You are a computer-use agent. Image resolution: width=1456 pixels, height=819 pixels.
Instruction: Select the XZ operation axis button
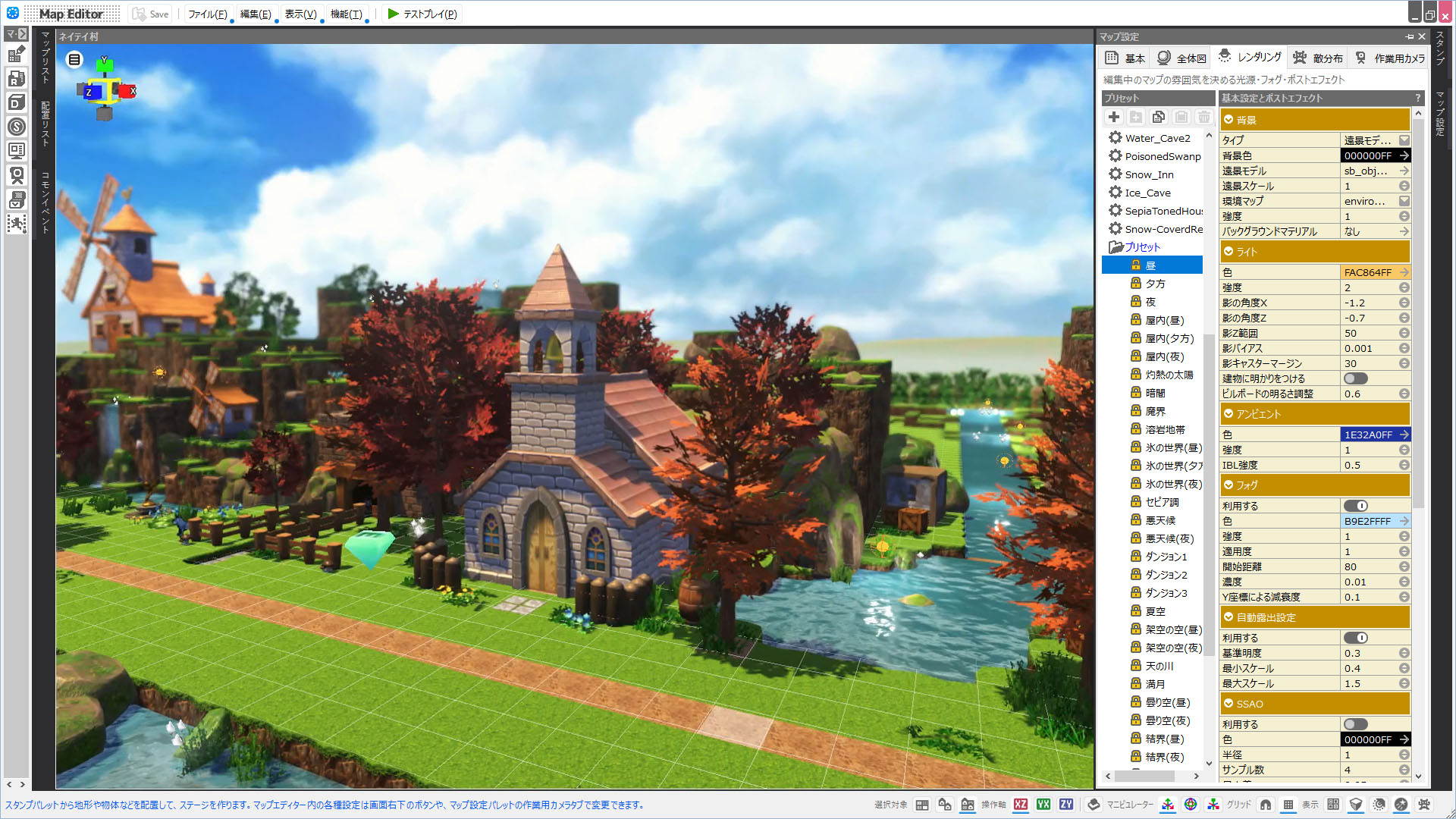[1021, 805]
